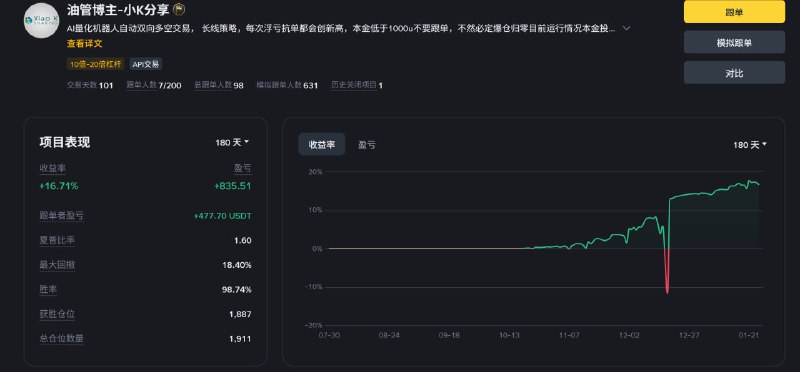Click the 98.74% win rate value
The height and width of the screenshot is (372, 800).
237,290
